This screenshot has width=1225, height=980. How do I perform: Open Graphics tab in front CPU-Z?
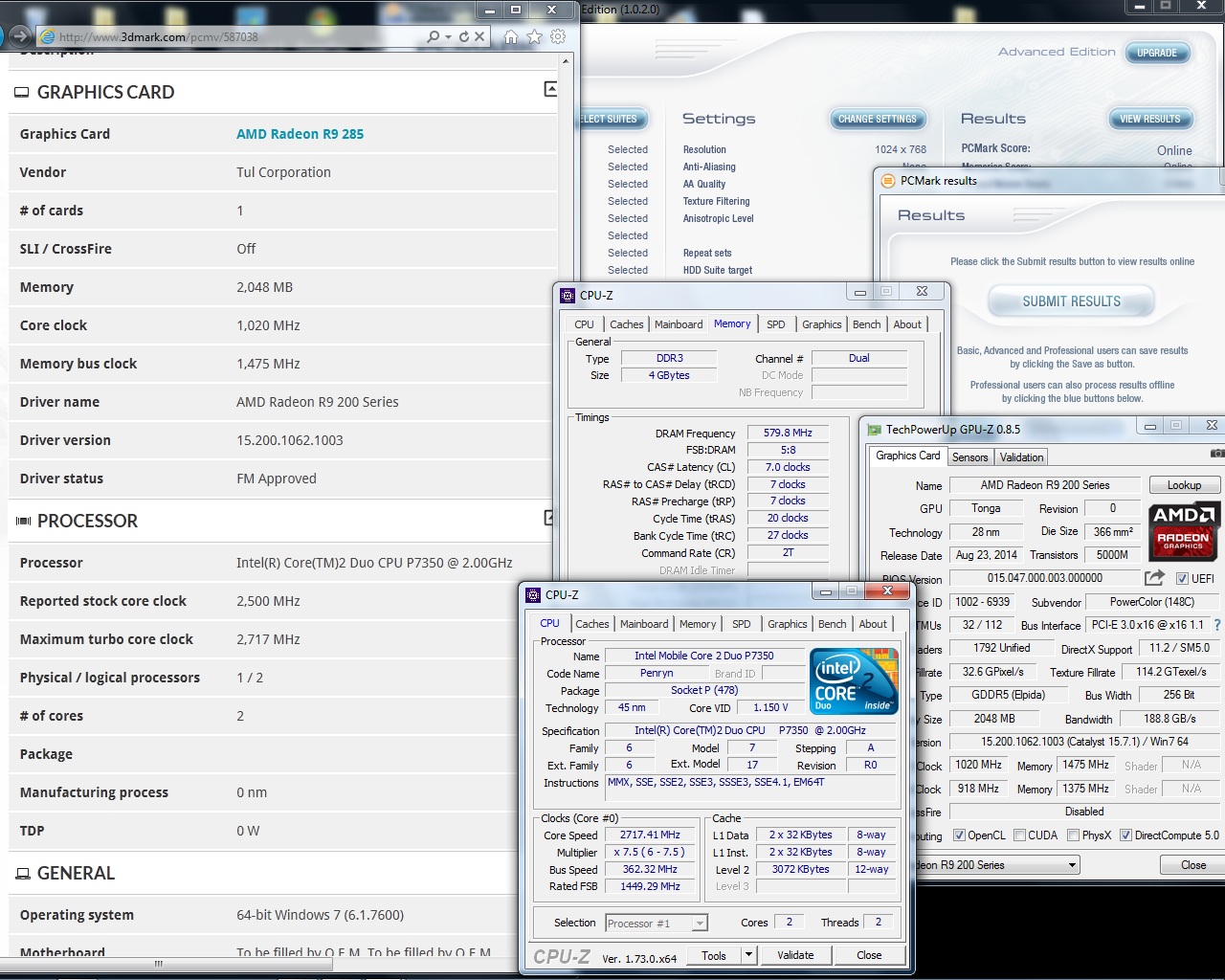tap(788, 624)
